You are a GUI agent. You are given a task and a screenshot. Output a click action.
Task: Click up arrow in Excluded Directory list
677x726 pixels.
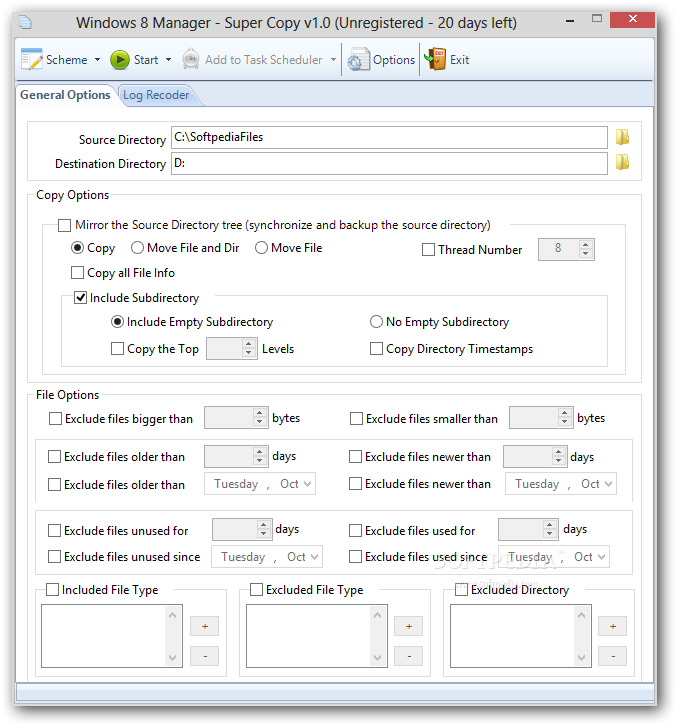pyautogui.click(x=582, y=615)
